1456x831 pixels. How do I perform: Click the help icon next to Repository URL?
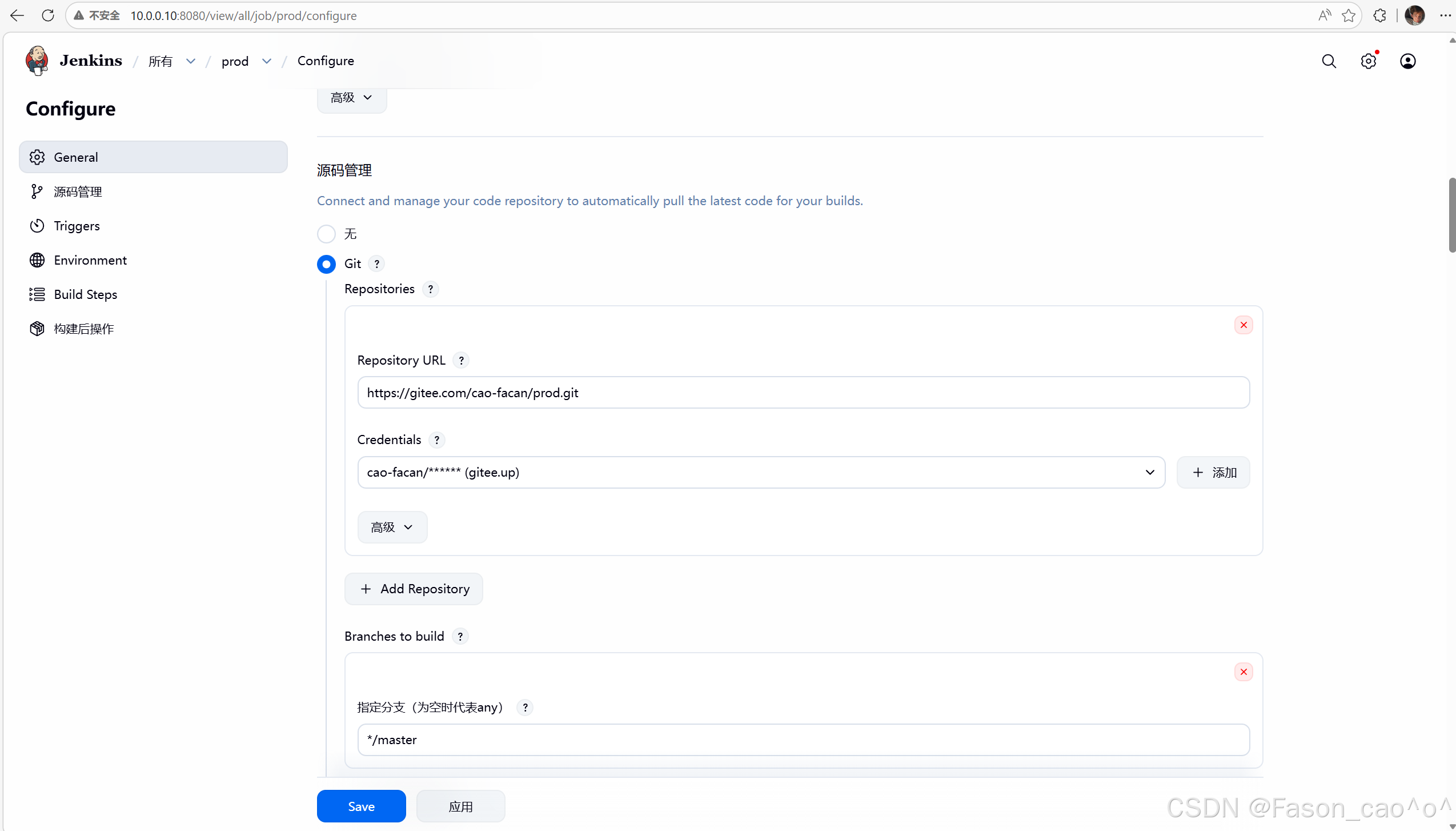point(461,360)
